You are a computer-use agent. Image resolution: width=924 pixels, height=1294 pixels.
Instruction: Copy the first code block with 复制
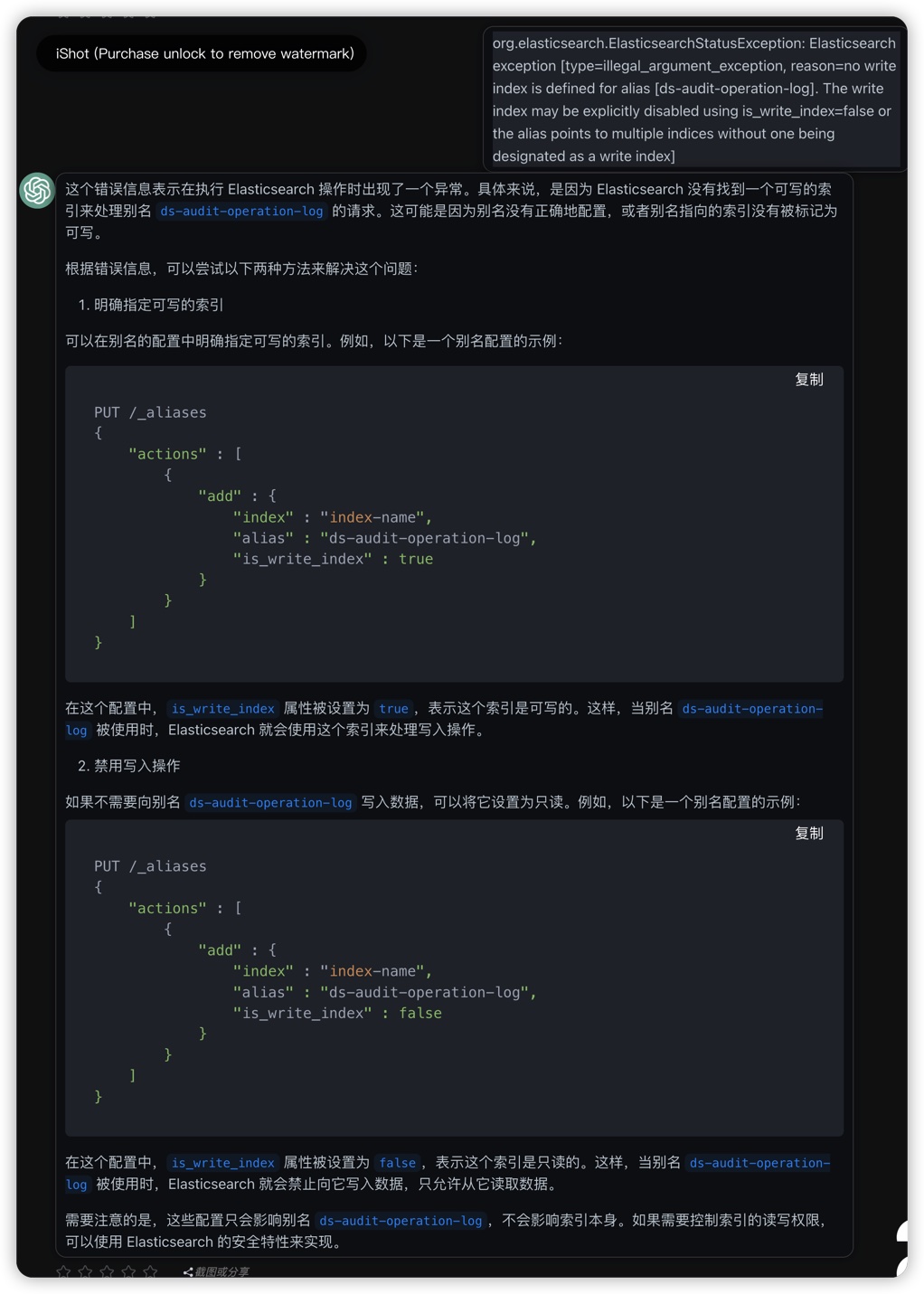(808, 380)
